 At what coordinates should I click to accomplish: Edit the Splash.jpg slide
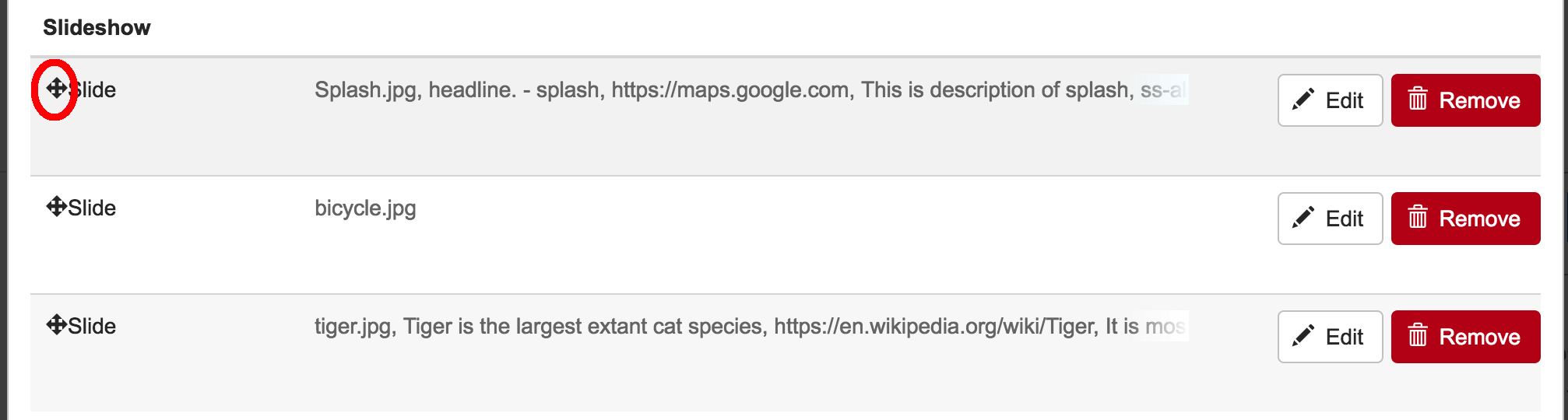pyautogui.click(x=1330, y=100)
